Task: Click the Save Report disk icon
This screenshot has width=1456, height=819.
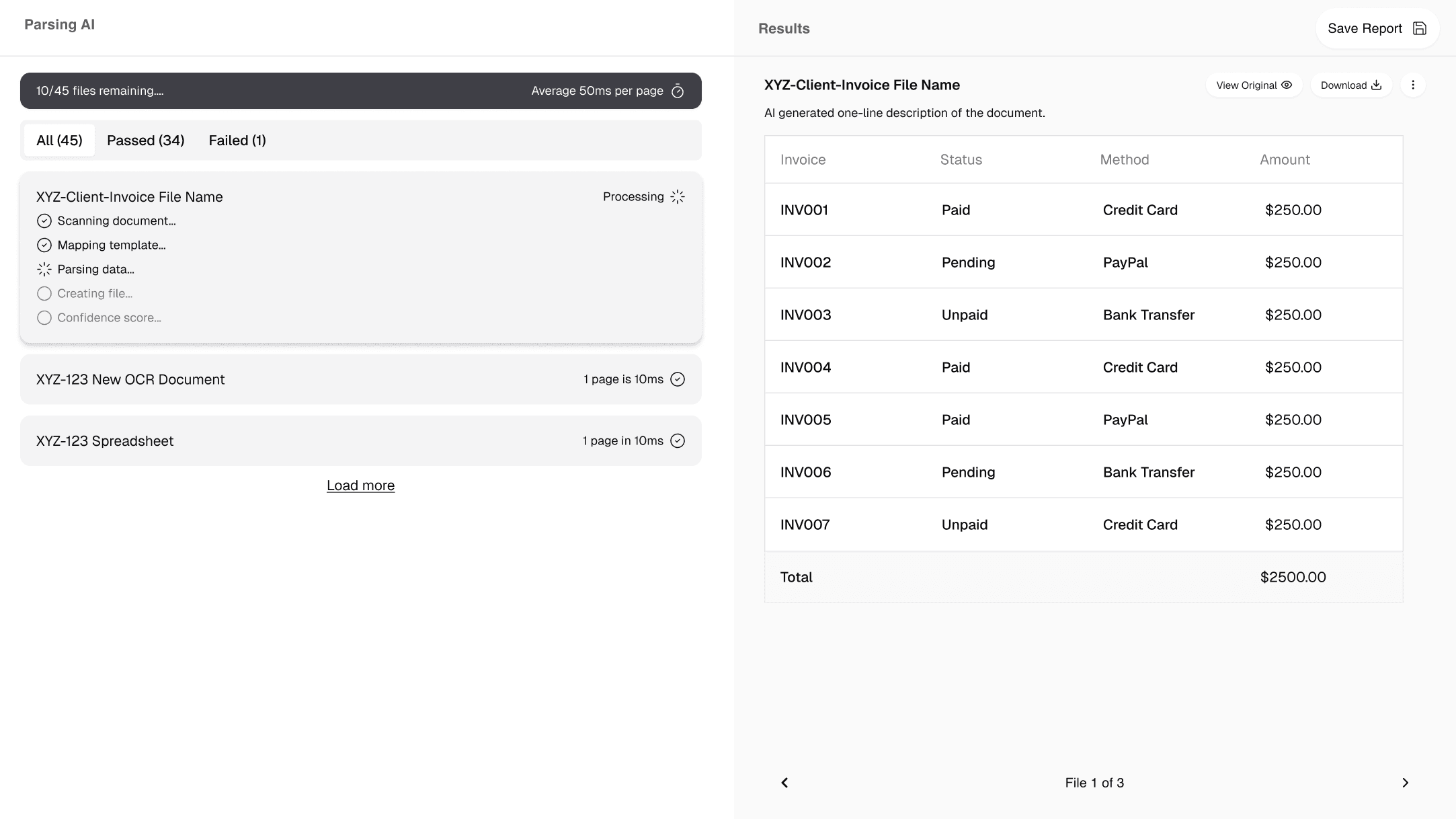Action: coord(1418,28)
